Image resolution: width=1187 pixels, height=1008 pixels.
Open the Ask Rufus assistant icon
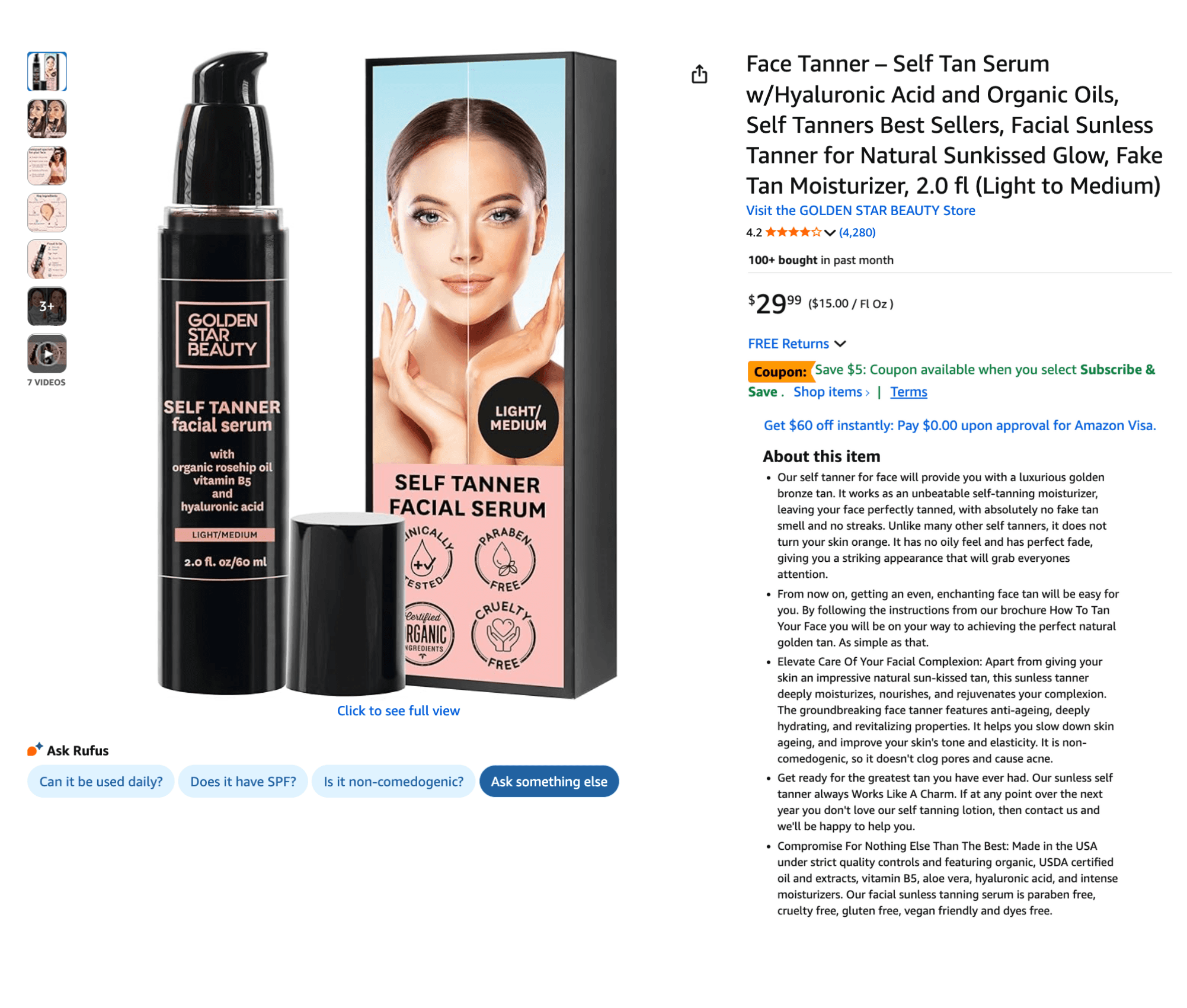(34, 749)
